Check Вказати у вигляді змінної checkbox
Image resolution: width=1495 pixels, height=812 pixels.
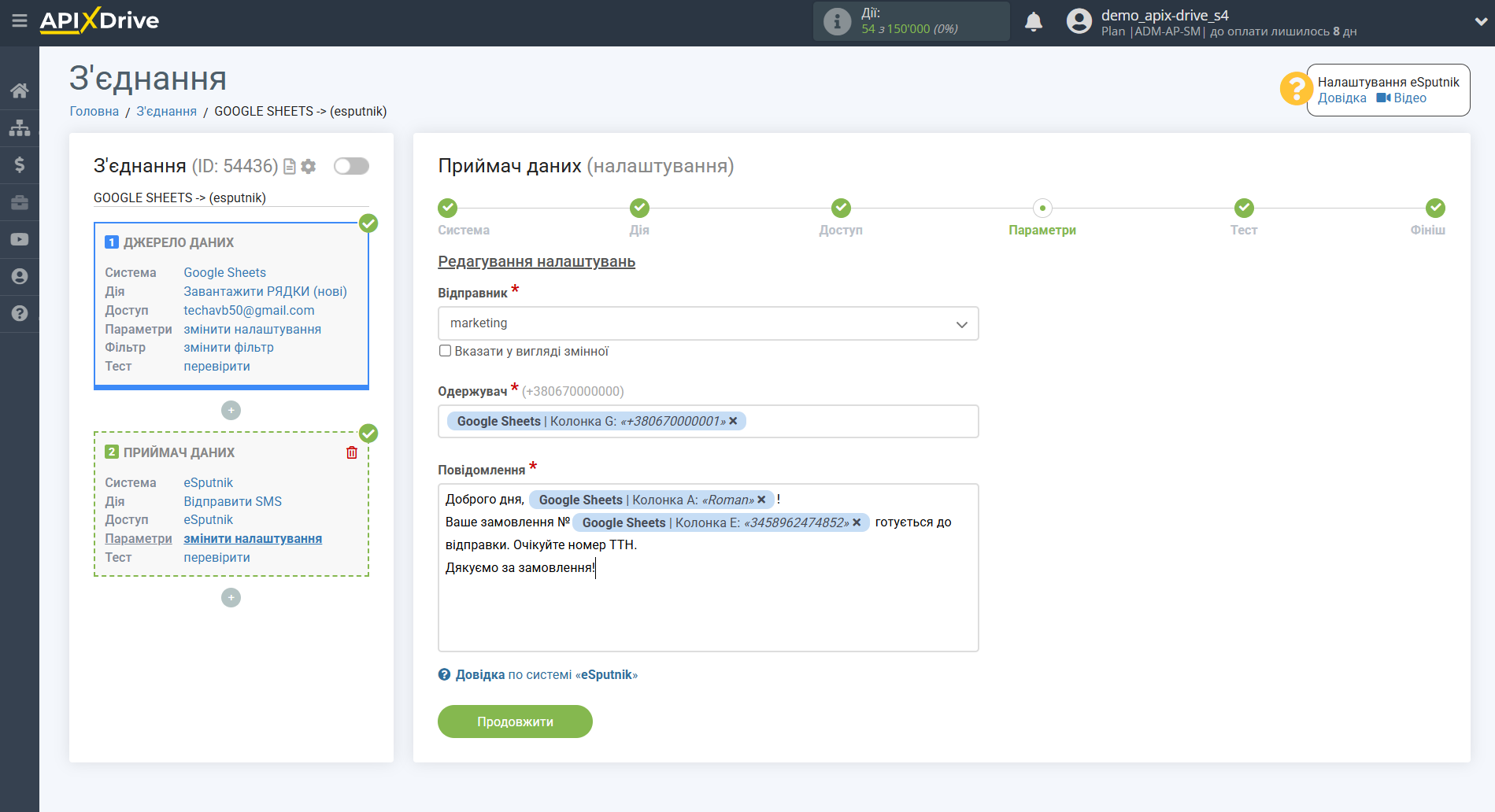click(445, 351)
